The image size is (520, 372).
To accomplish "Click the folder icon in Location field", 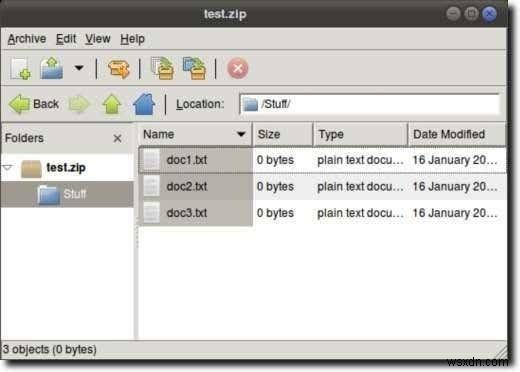I will pyautogui.click(x=250, y=104).
